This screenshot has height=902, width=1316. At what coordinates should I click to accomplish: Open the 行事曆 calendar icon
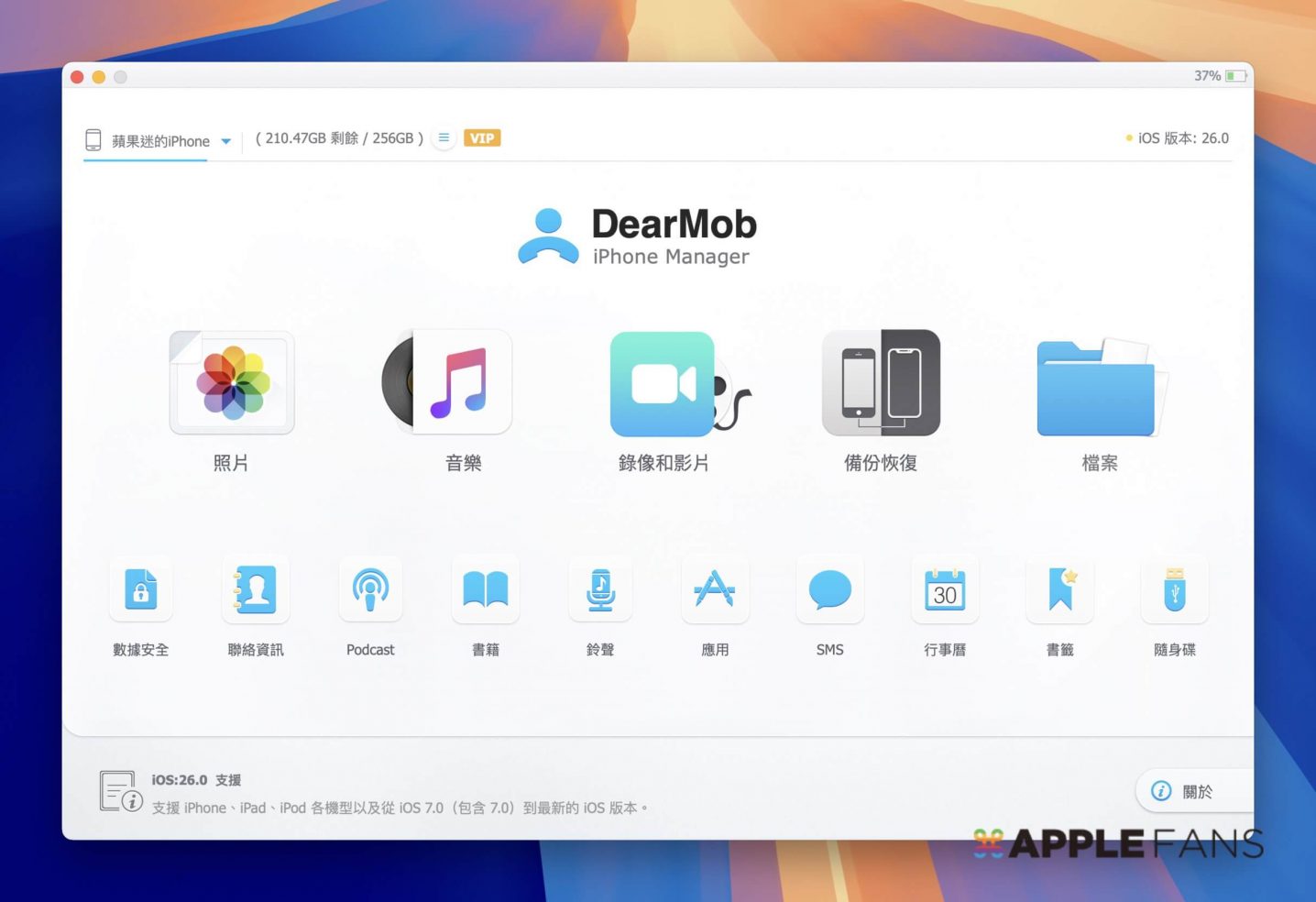tap(945, 590)
